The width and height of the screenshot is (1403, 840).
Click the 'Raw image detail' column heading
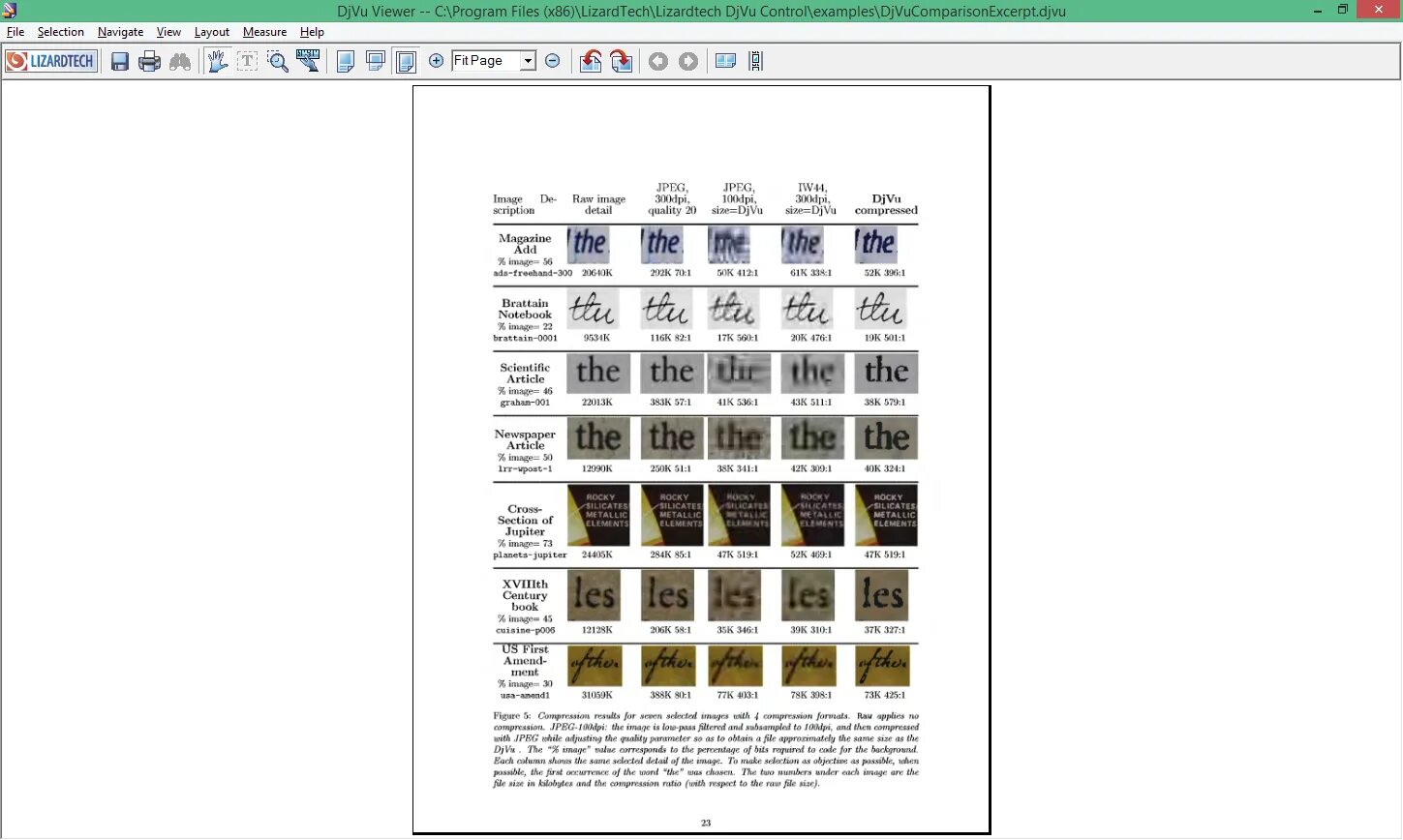point(598,204)
